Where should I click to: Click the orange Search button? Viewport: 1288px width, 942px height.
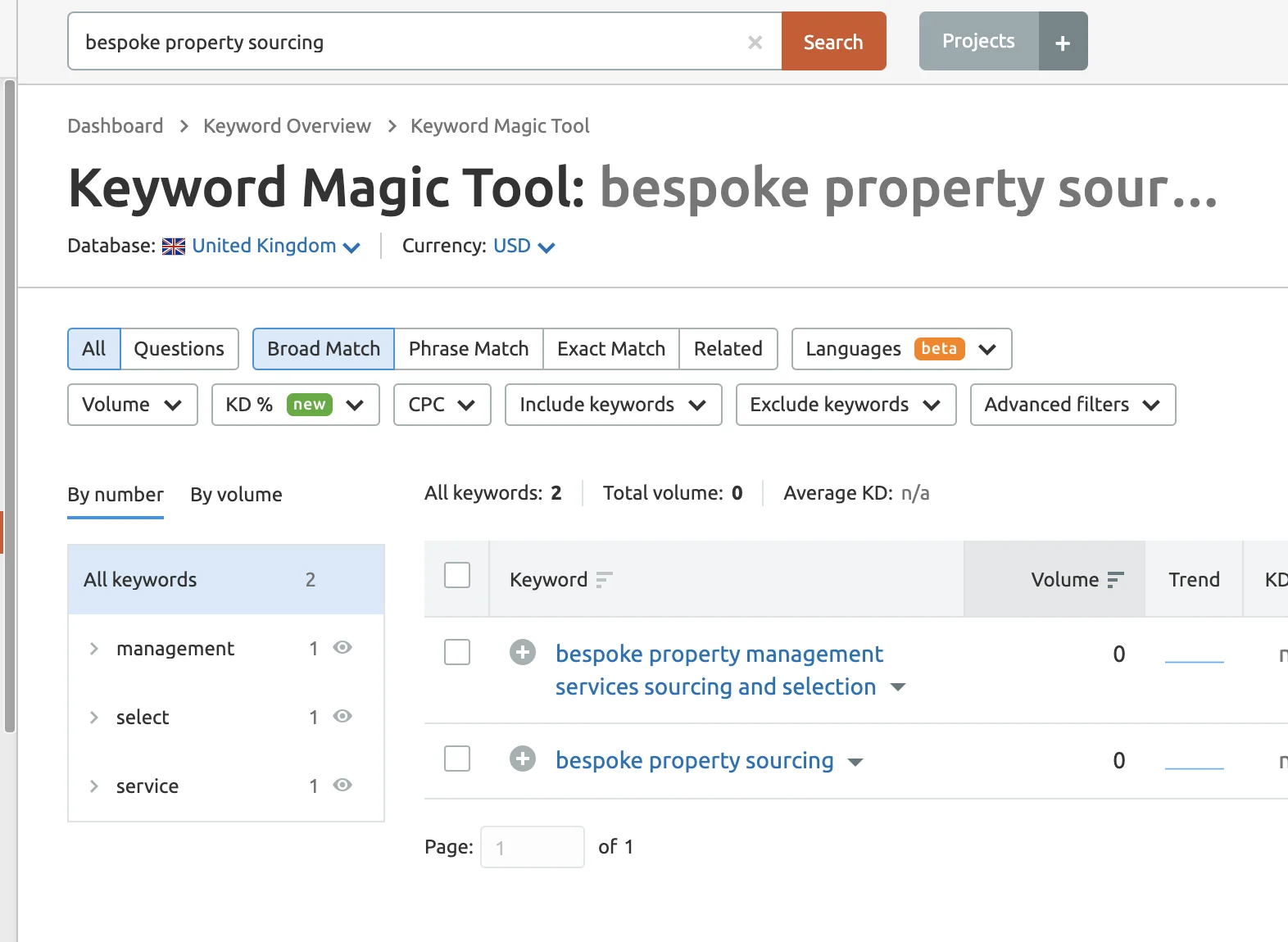click(833, 41)
